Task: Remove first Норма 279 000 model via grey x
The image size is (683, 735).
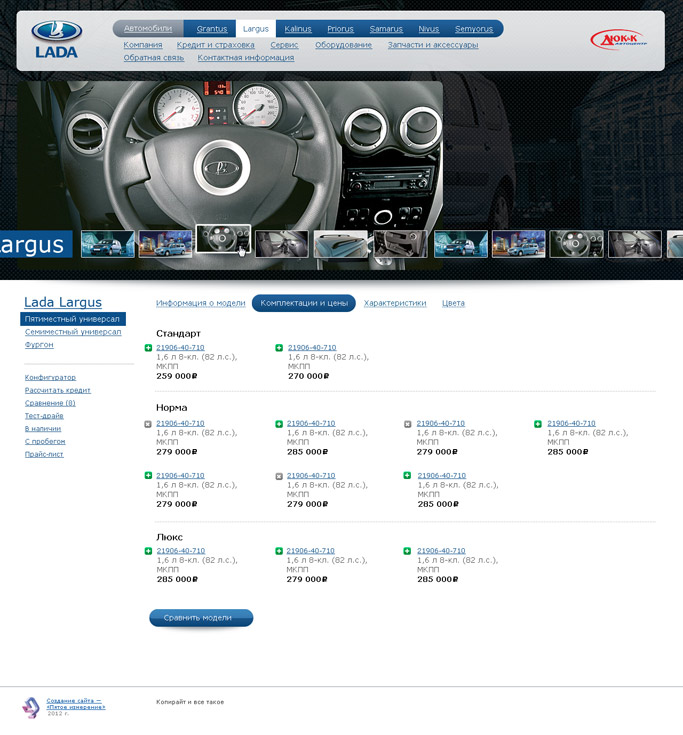Action: pyautogui.click(x=148, y=424)
